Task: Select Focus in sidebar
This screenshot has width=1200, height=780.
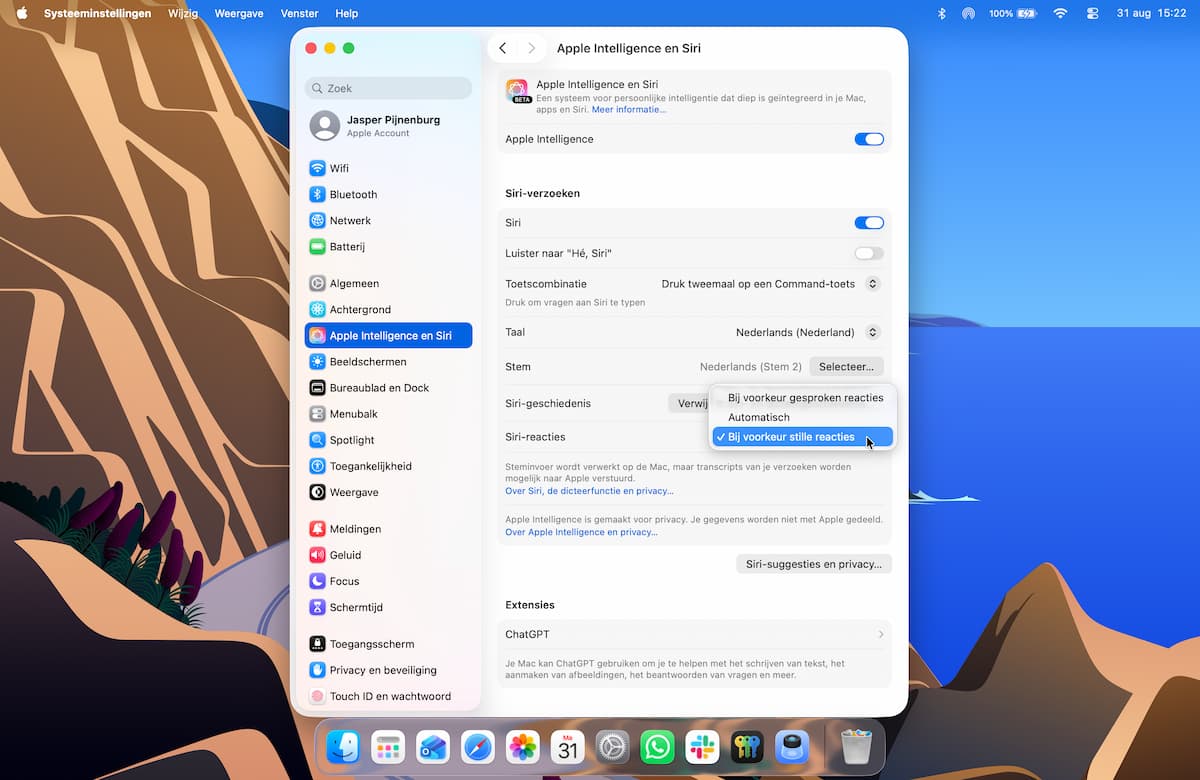Action: pos(388,580)
